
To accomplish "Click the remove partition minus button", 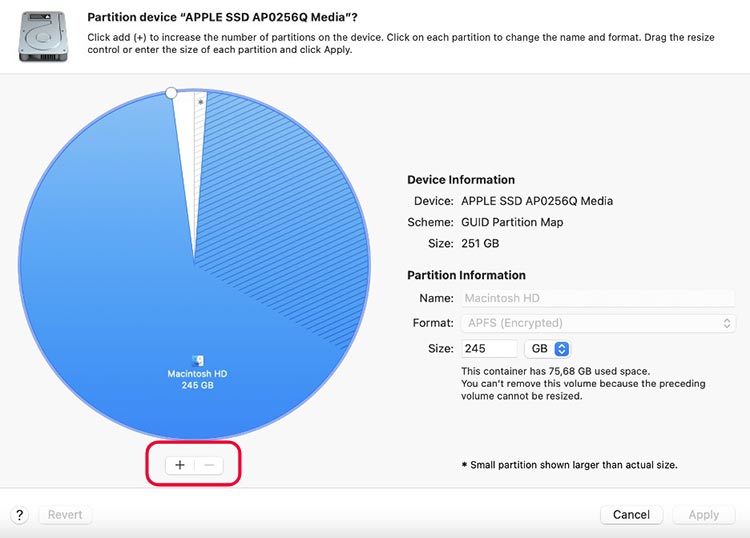I will [x=209, y=465].
